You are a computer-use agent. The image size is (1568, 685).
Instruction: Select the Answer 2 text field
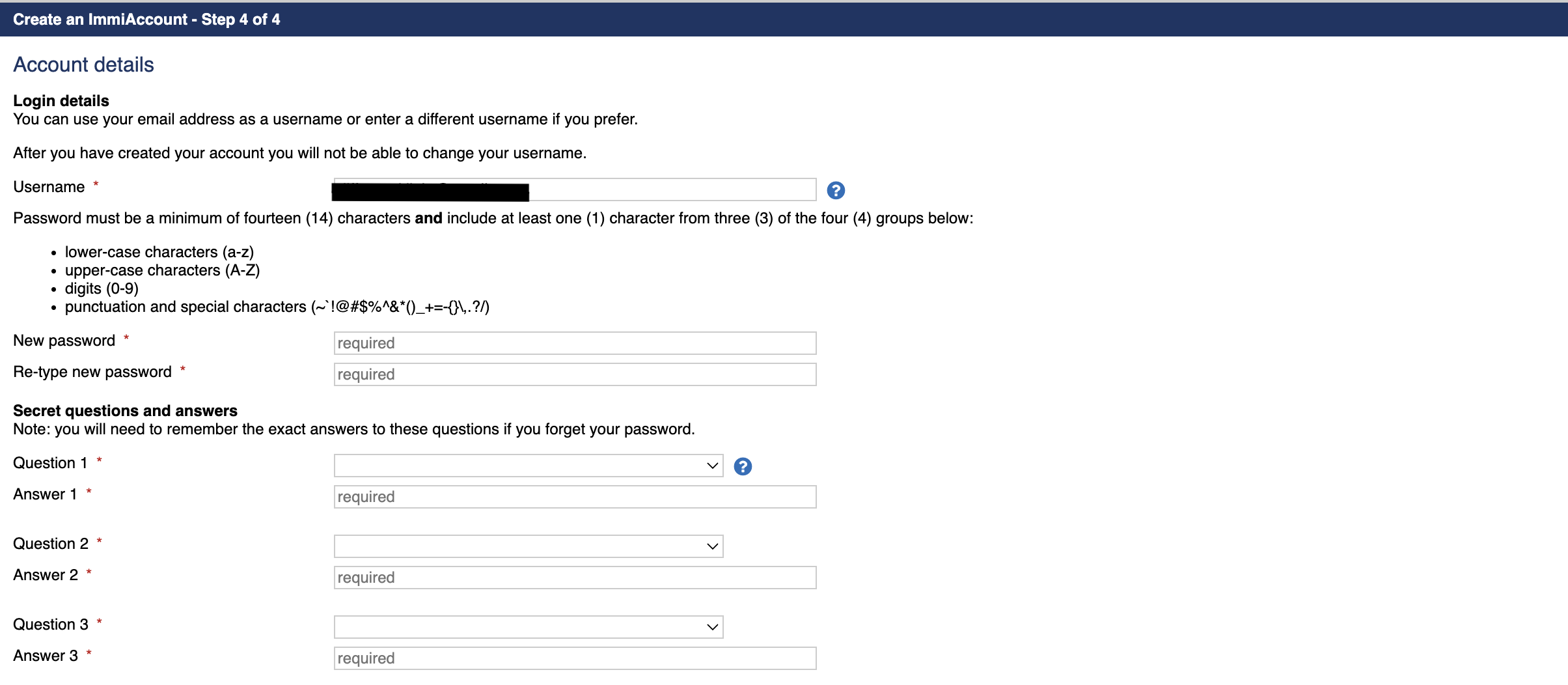pyautogui.click(x=575, y=578)
